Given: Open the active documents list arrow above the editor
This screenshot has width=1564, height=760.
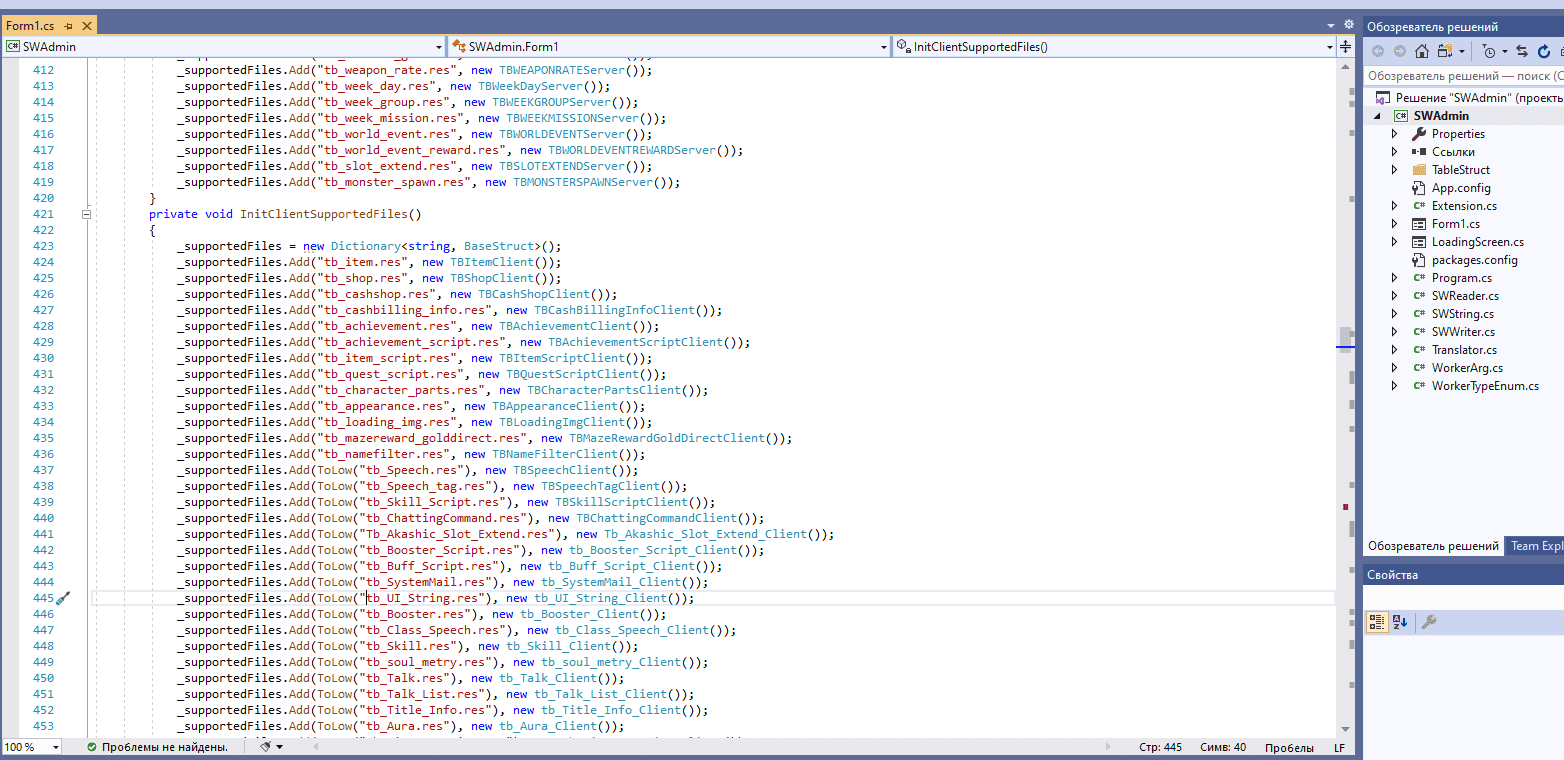Looking at the screenshot, I should 1331,25.
